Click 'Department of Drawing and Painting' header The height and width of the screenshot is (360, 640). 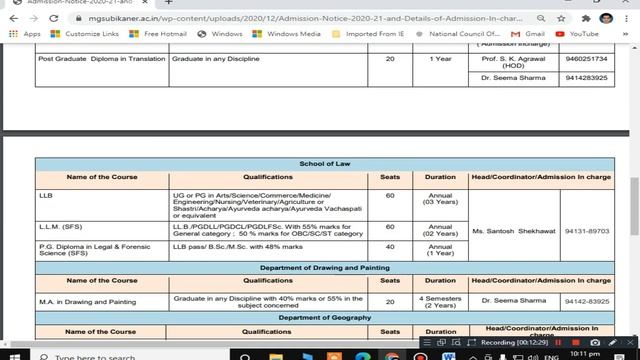(x=325, y=268)
